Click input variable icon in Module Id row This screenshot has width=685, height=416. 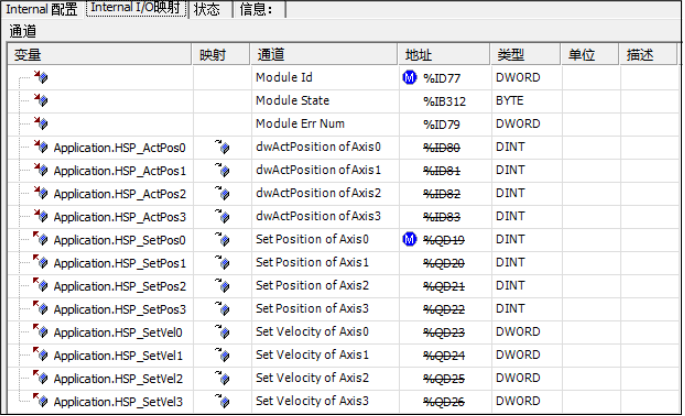tap(41, 77)
